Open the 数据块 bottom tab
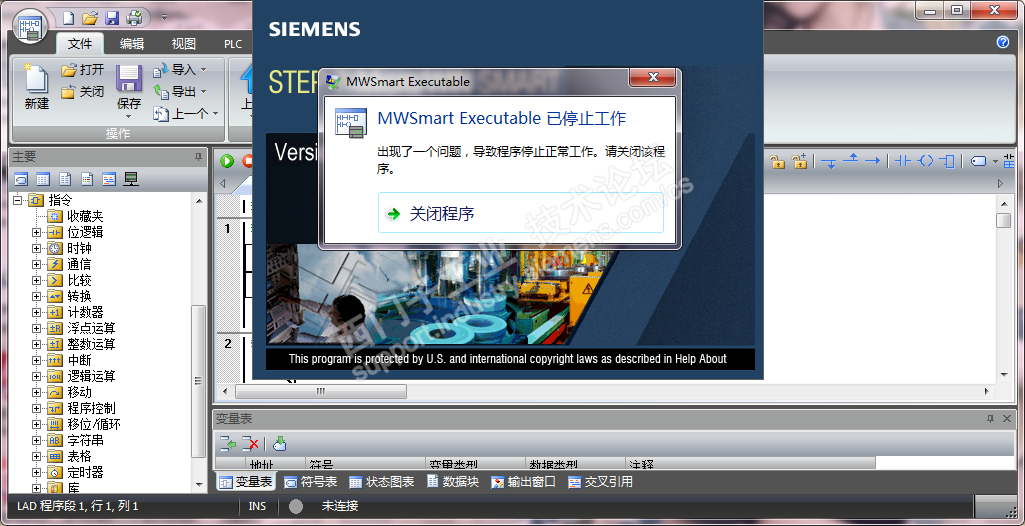Screen dimensions: 1025x526 tap(453, 482)
